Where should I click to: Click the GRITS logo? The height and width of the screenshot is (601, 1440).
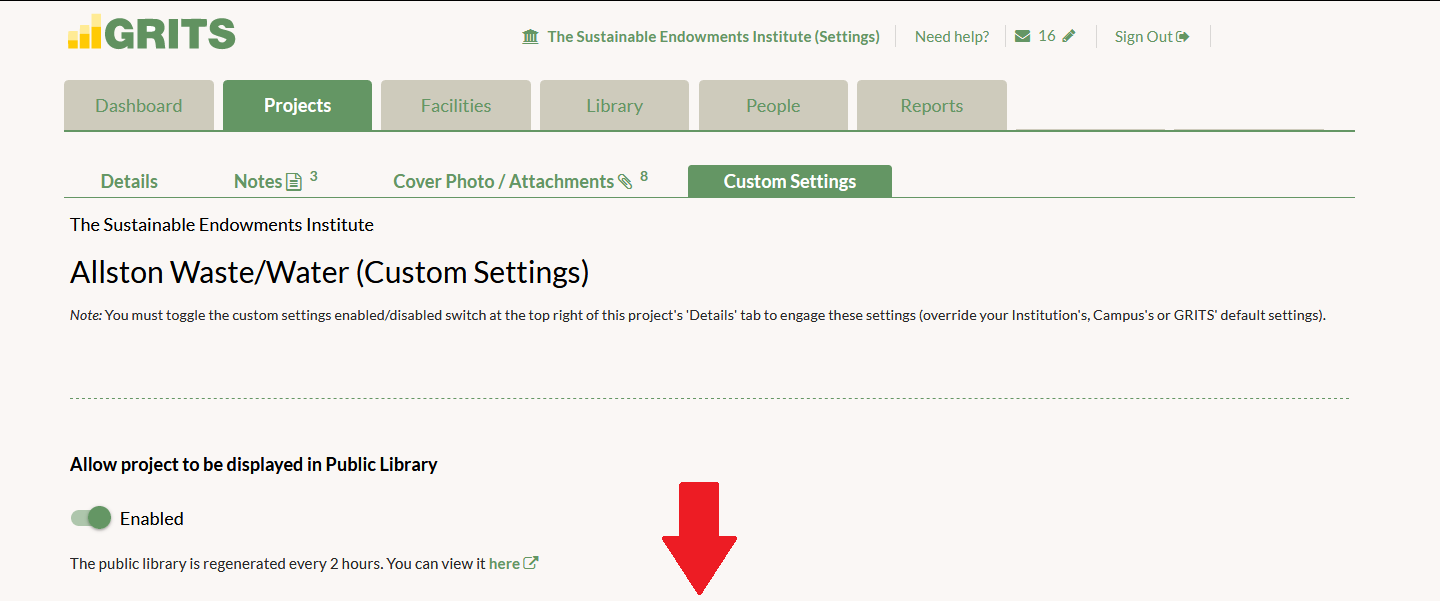152,33
